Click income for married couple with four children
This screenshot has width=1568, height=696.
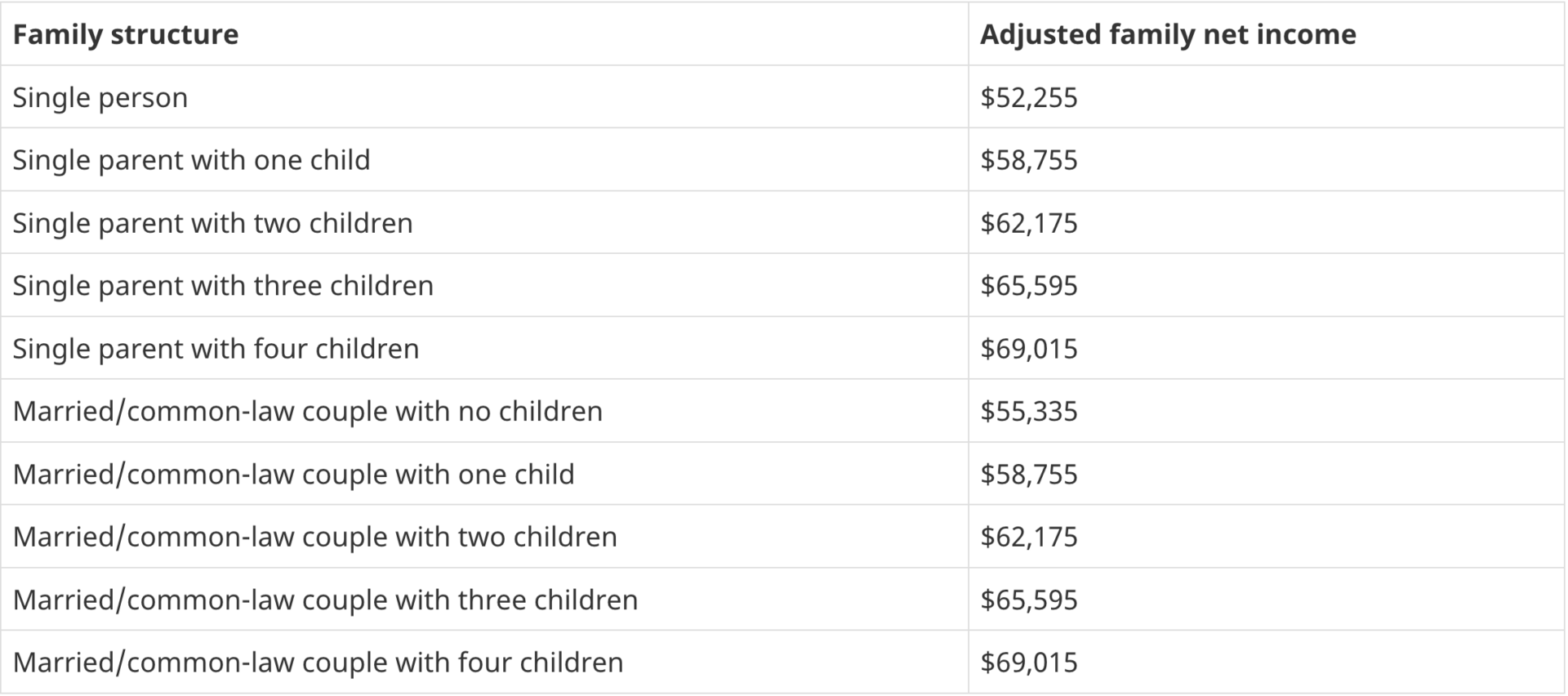(x=1029, y=663)
